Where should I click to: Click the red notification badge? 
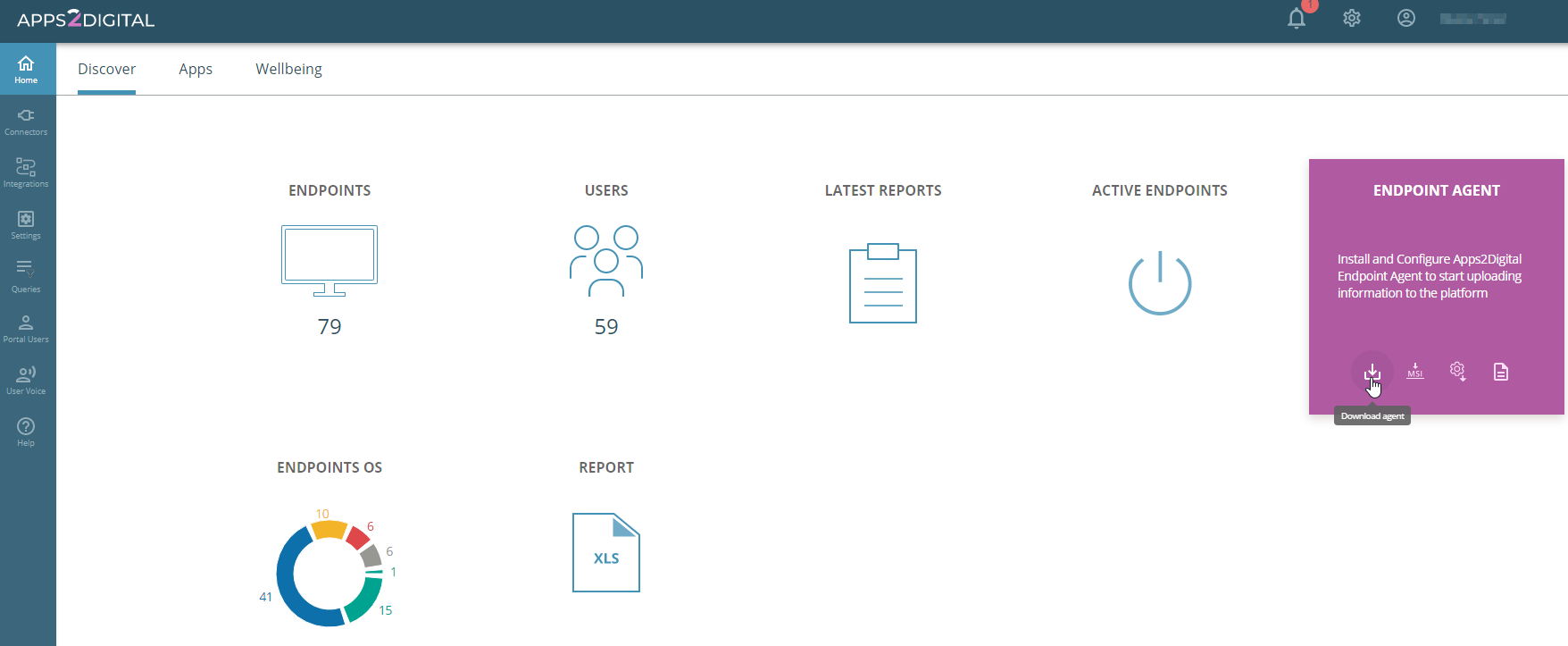coord(1310,5)
